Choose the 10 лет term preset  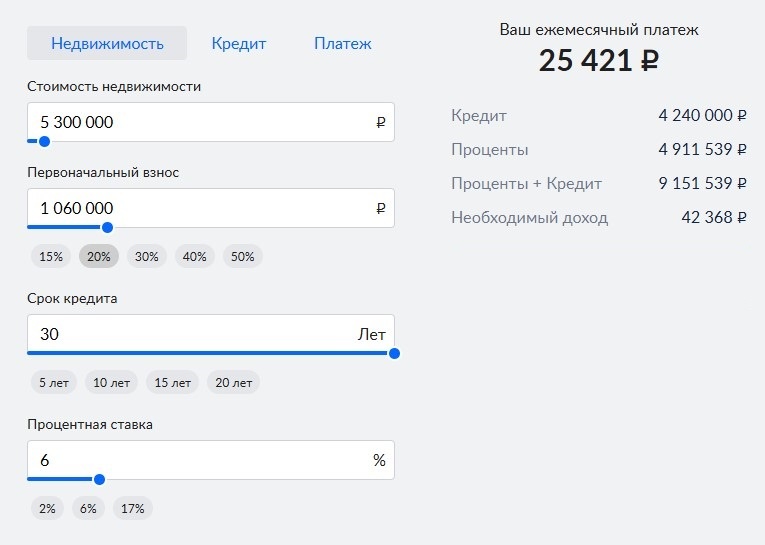[113, 383]
